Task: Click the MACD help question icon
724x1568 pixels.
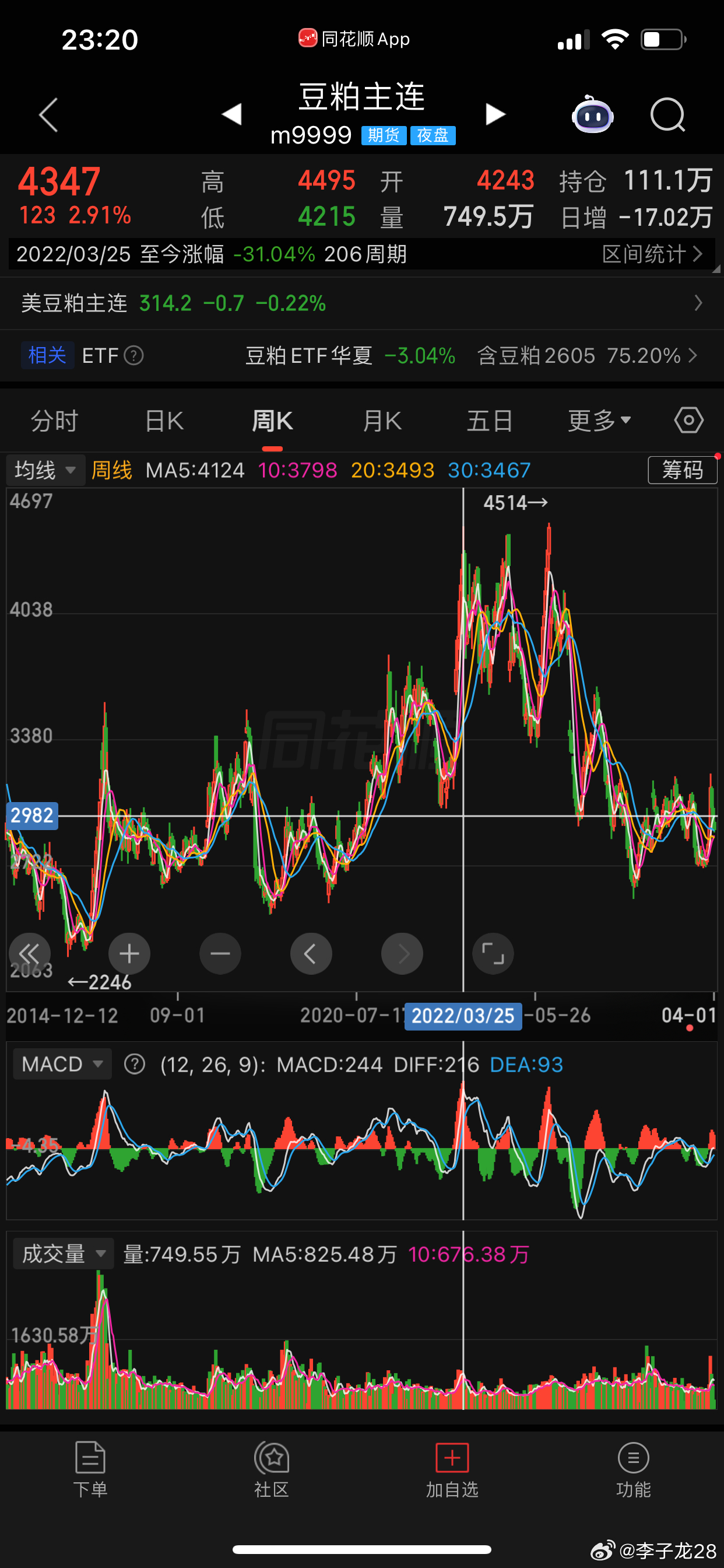Action: pyautogui.click(x=135, y=1064)
